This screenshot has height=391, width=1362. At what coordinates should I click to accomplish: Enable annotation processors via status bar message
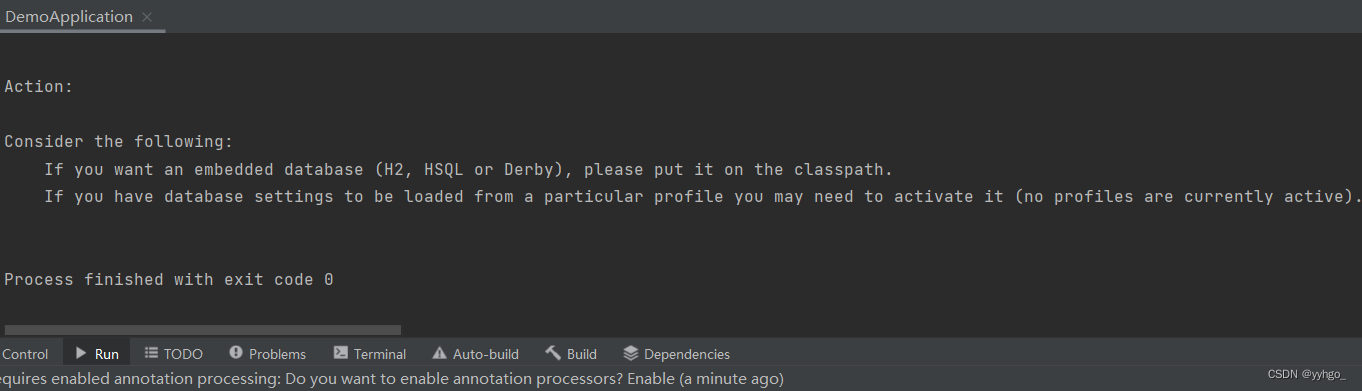click(x=391, y=379)
